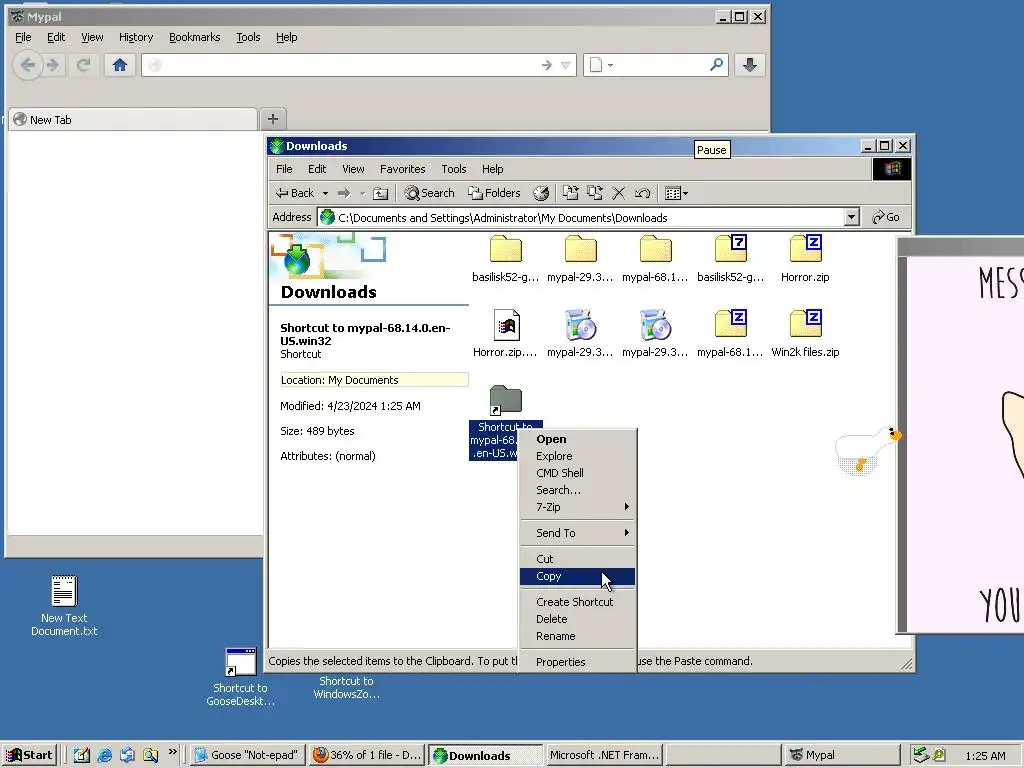Select the New Tab tab in Mypal
The image size is (1024, 768).
click(133, 120)
